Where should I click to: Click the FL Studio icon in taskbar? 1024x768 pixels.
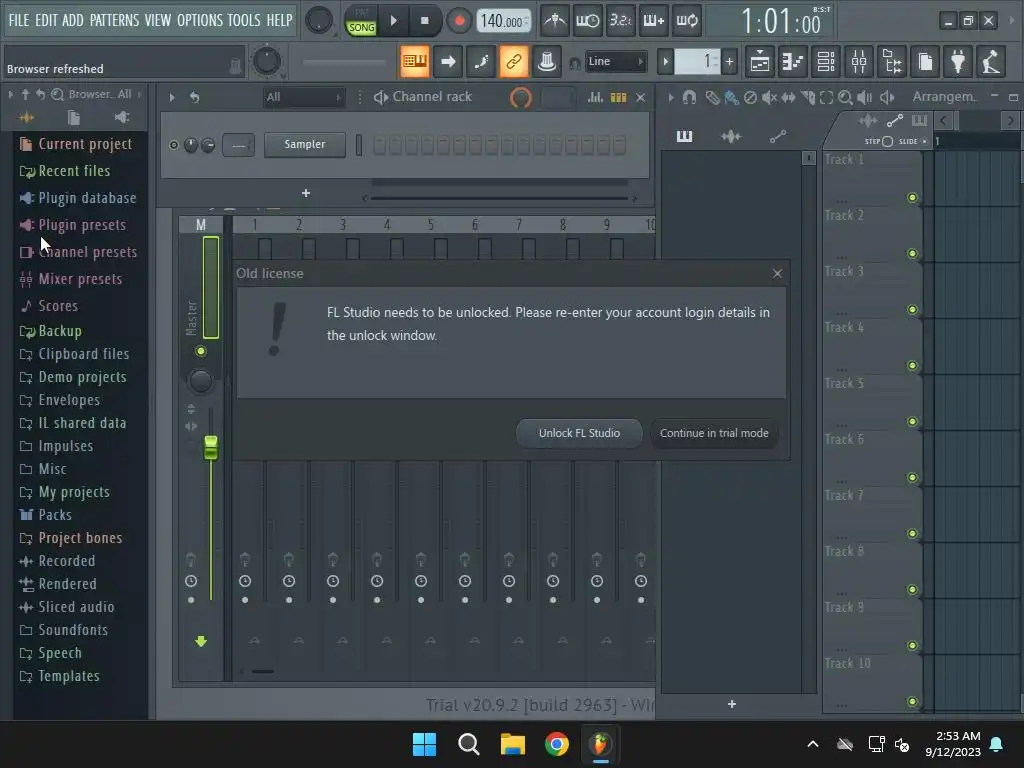[x=600, y=744]
